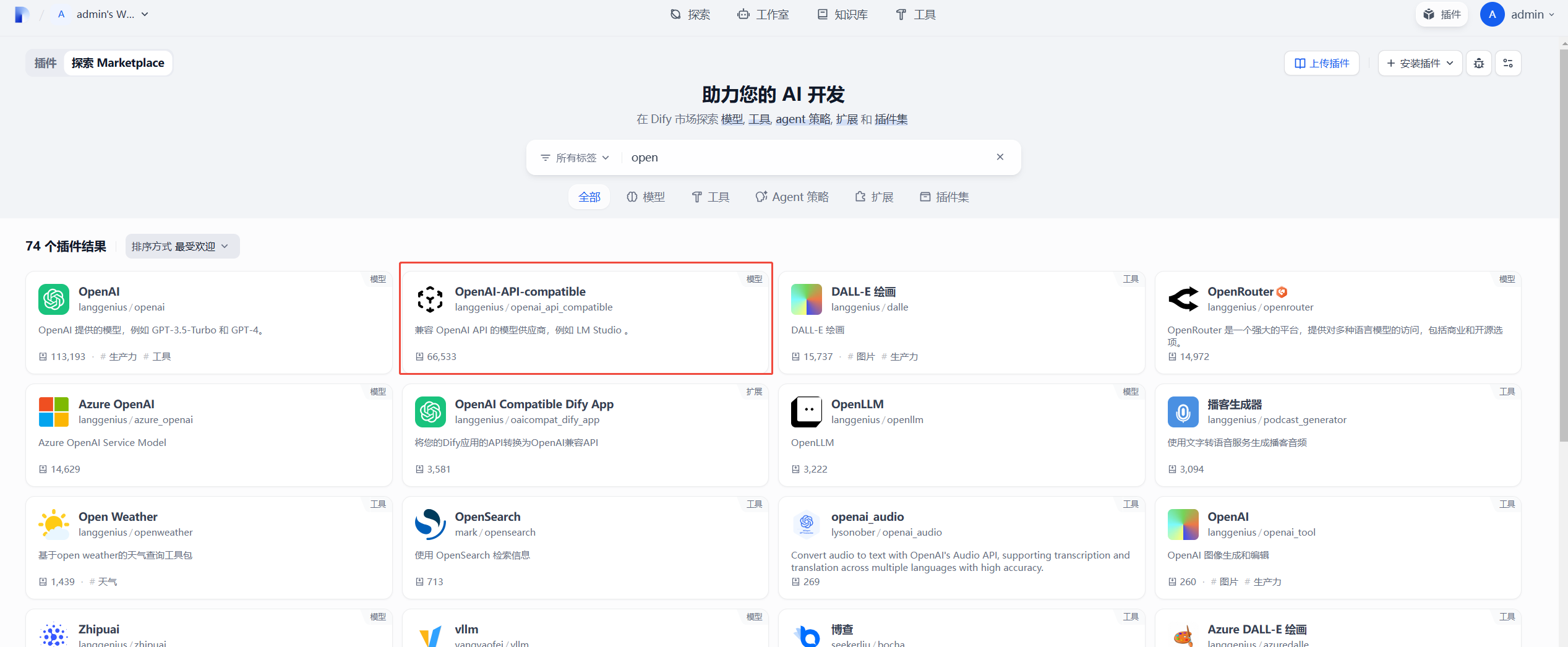Click the page vertical scrollbar
This screenshot has height=647, width=1568.
pos(1563,244)
